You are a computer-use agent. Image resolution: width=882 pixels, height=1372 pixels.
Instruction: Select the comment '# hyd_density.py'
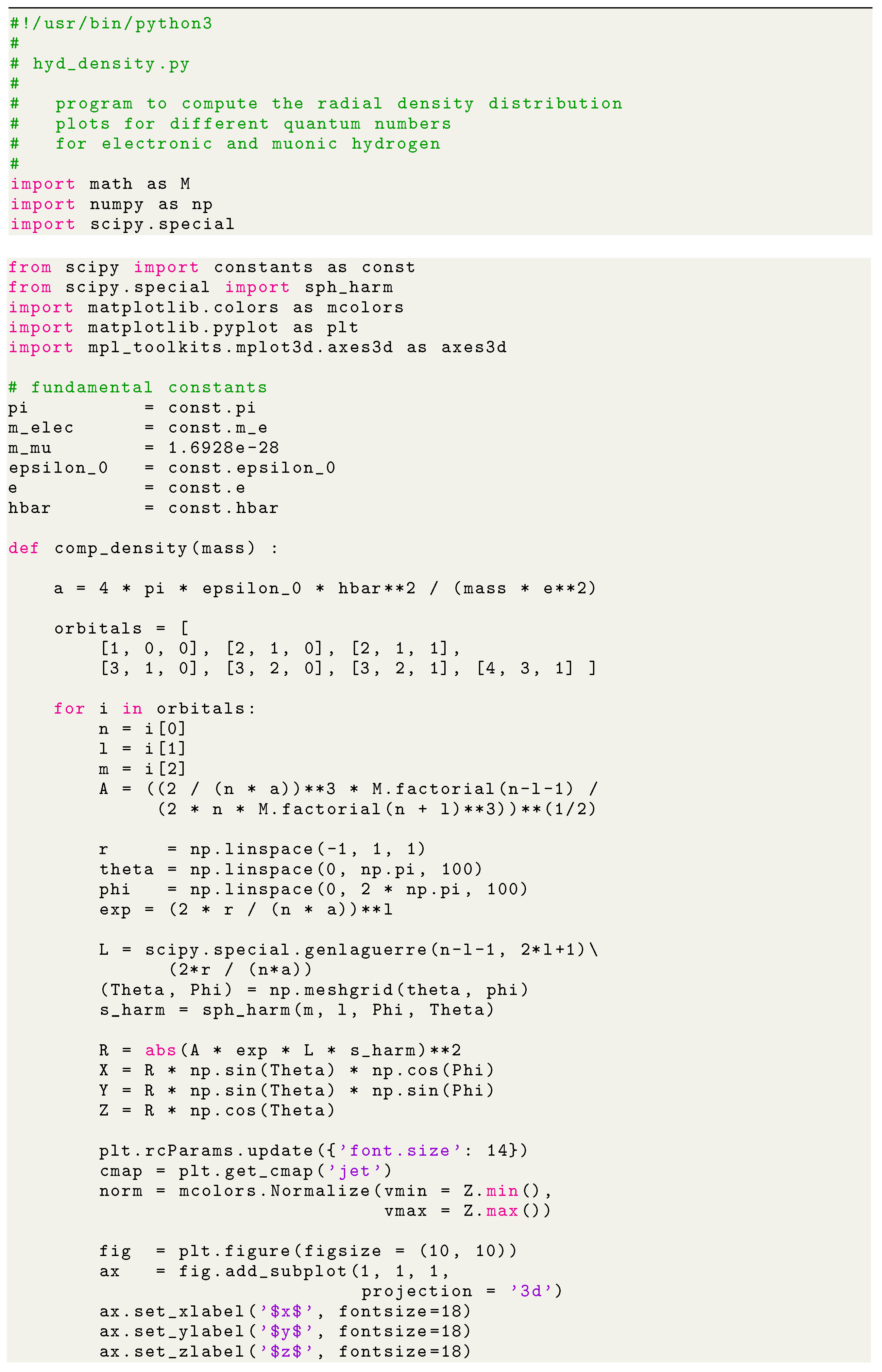coord(100,64)
